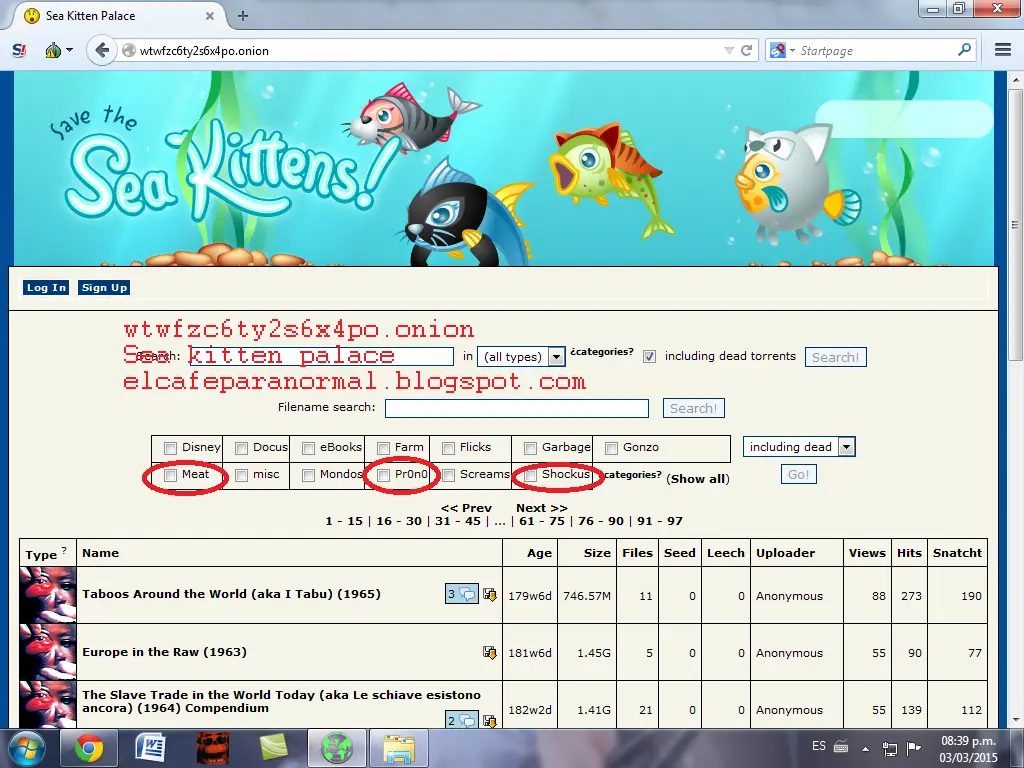The image size is (1024, 768).
Task: Toggle the Disney category checkbox
Action: pyautogui.click(x=170, y=448)
